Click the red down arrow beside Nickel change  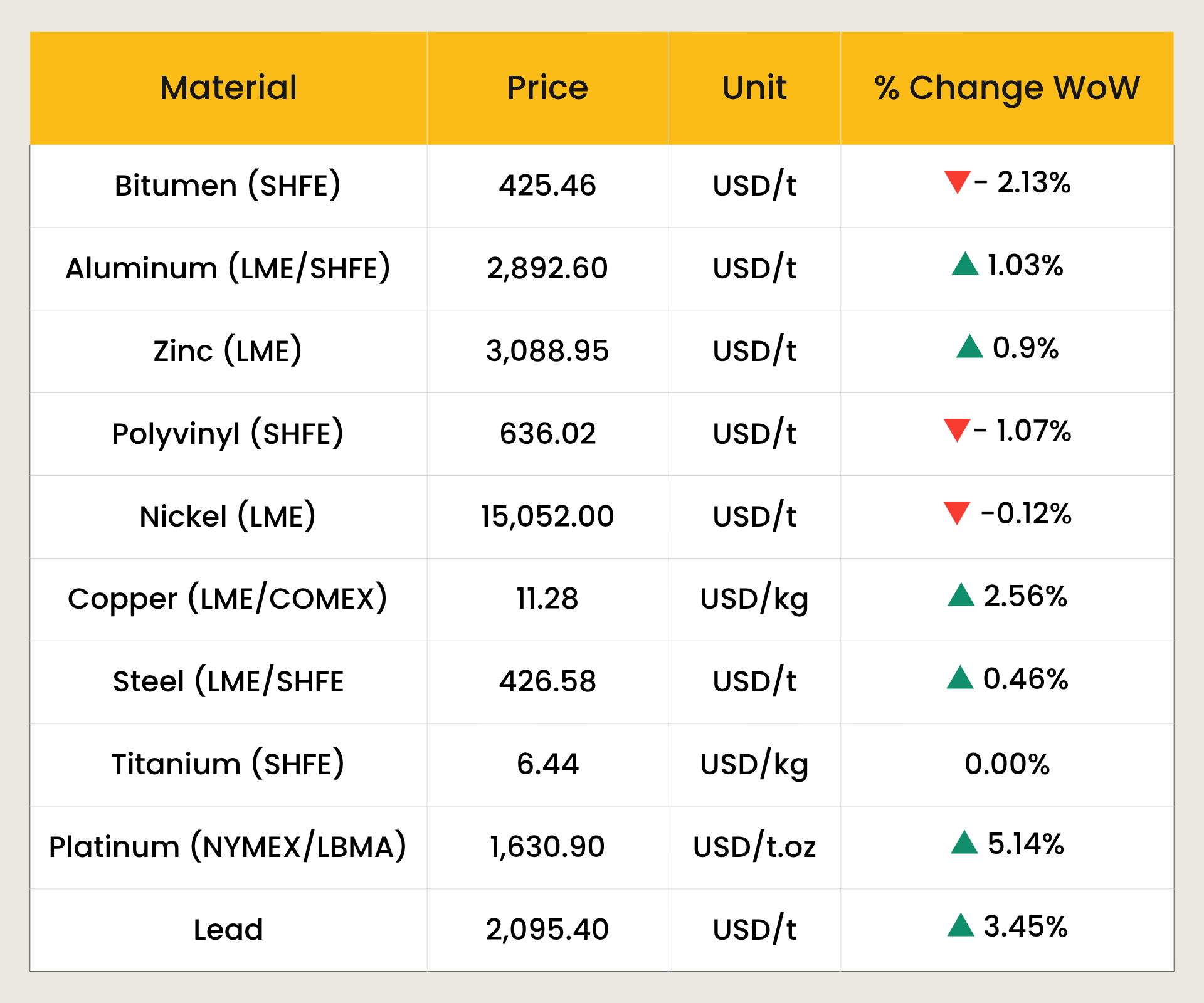(x=957, y=512)
